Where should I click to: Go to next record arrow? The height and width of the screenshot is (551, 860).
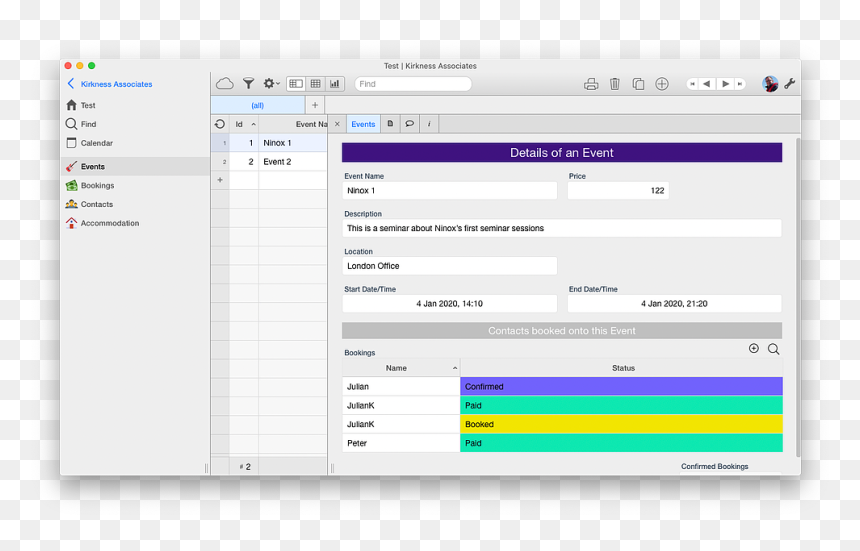pos(725,84)
